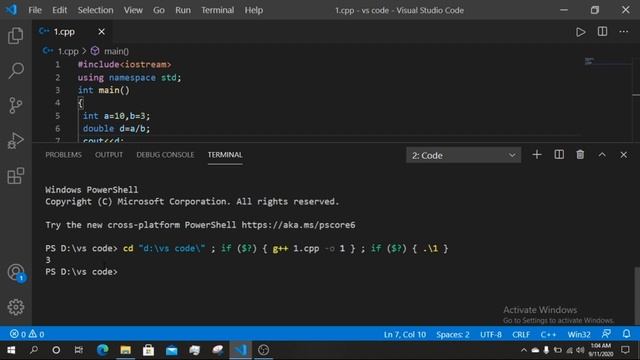640x360 pixels.
Task: Close the terminal panel
Action: pos(623,155)
